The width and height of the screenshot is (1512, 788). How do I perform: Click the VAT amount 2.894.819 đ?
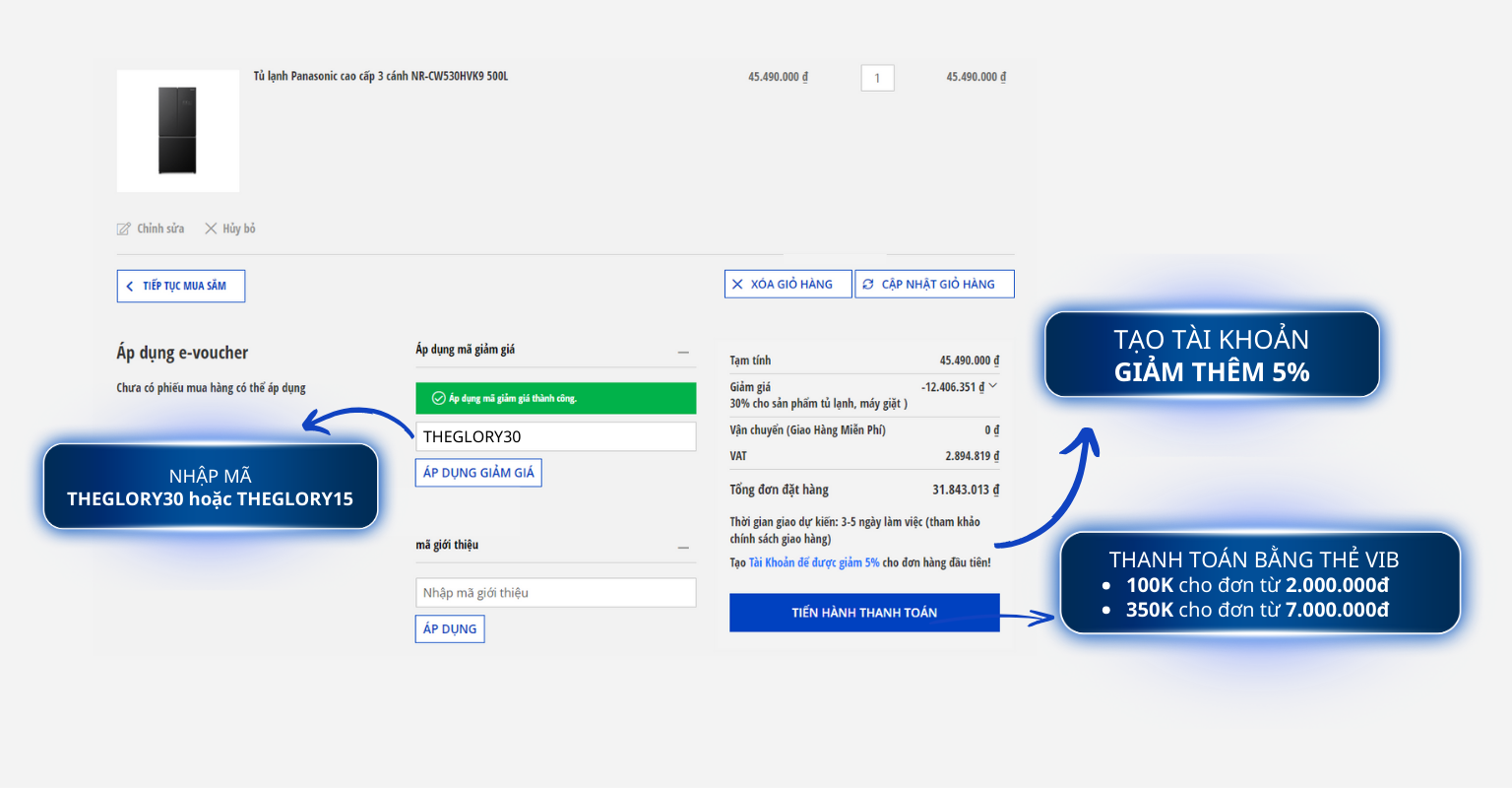point(973,456)
